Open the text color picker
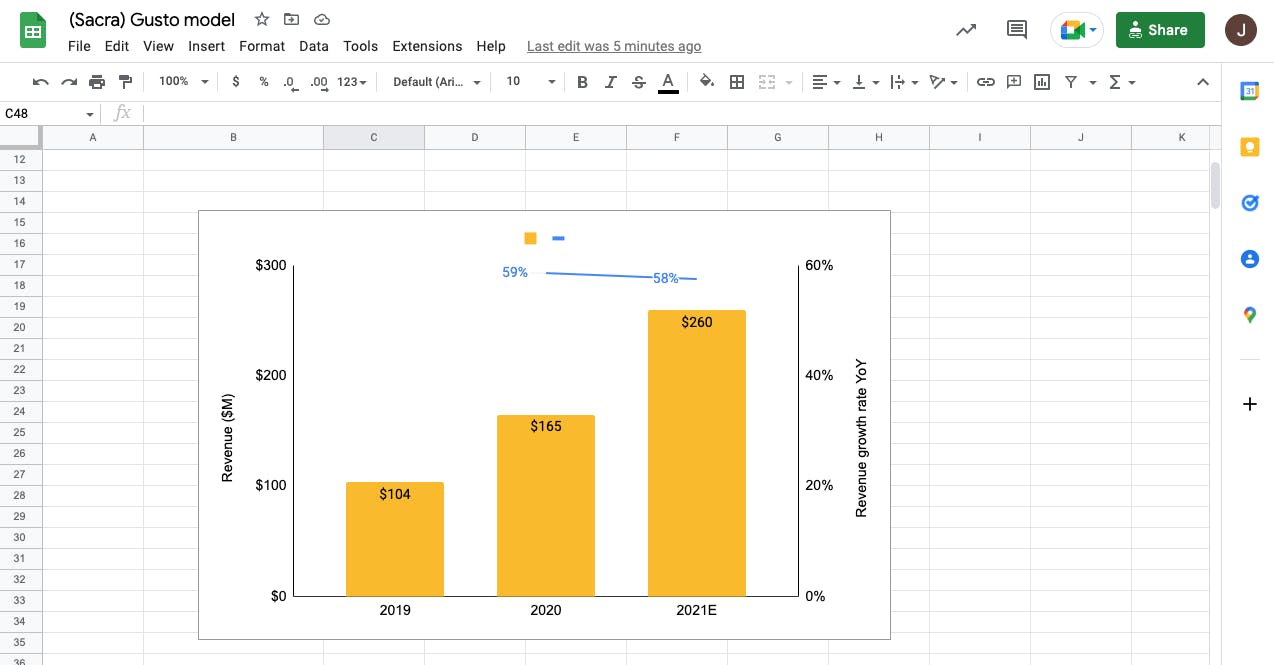 668,82
